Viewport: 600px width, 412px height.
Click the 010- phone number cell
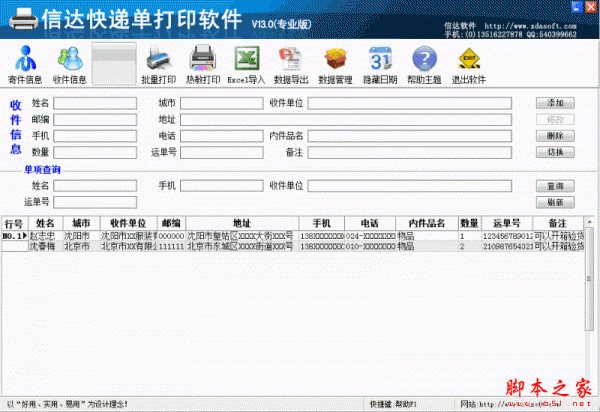tap(370, 246)
